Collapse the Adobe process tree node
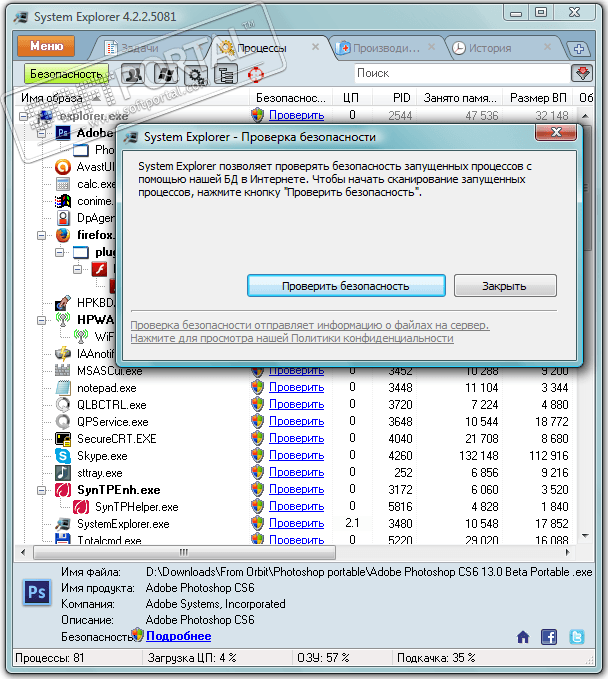This screenshot has height=679, width=608. pos(41,133)
